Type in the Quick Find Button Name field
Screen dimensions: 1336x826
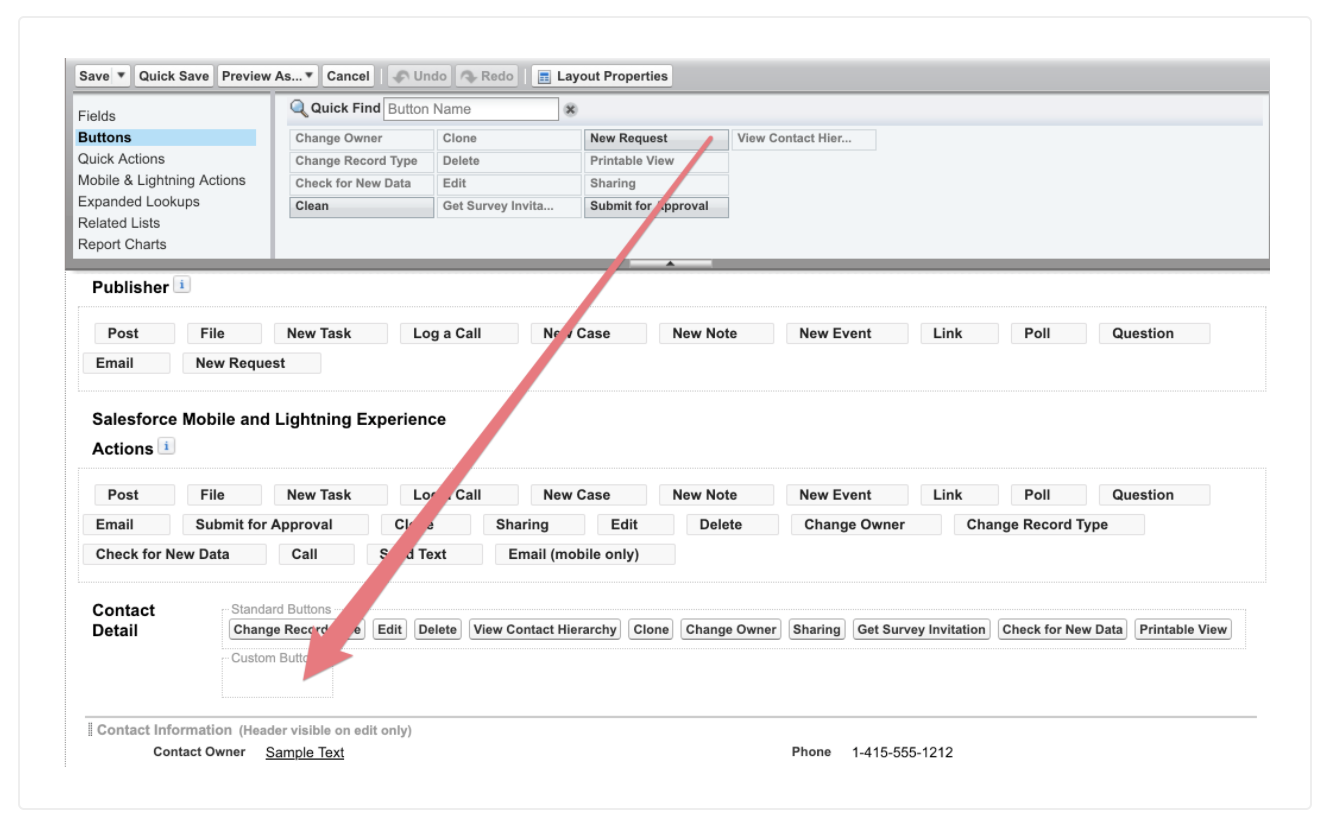[470, 109]
